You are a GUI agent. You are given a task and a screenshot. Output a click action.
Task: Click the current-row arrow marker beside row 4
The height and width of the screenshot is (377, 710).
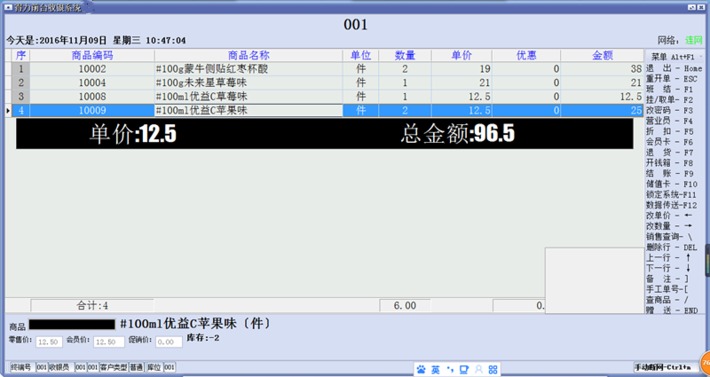(8, 110)
